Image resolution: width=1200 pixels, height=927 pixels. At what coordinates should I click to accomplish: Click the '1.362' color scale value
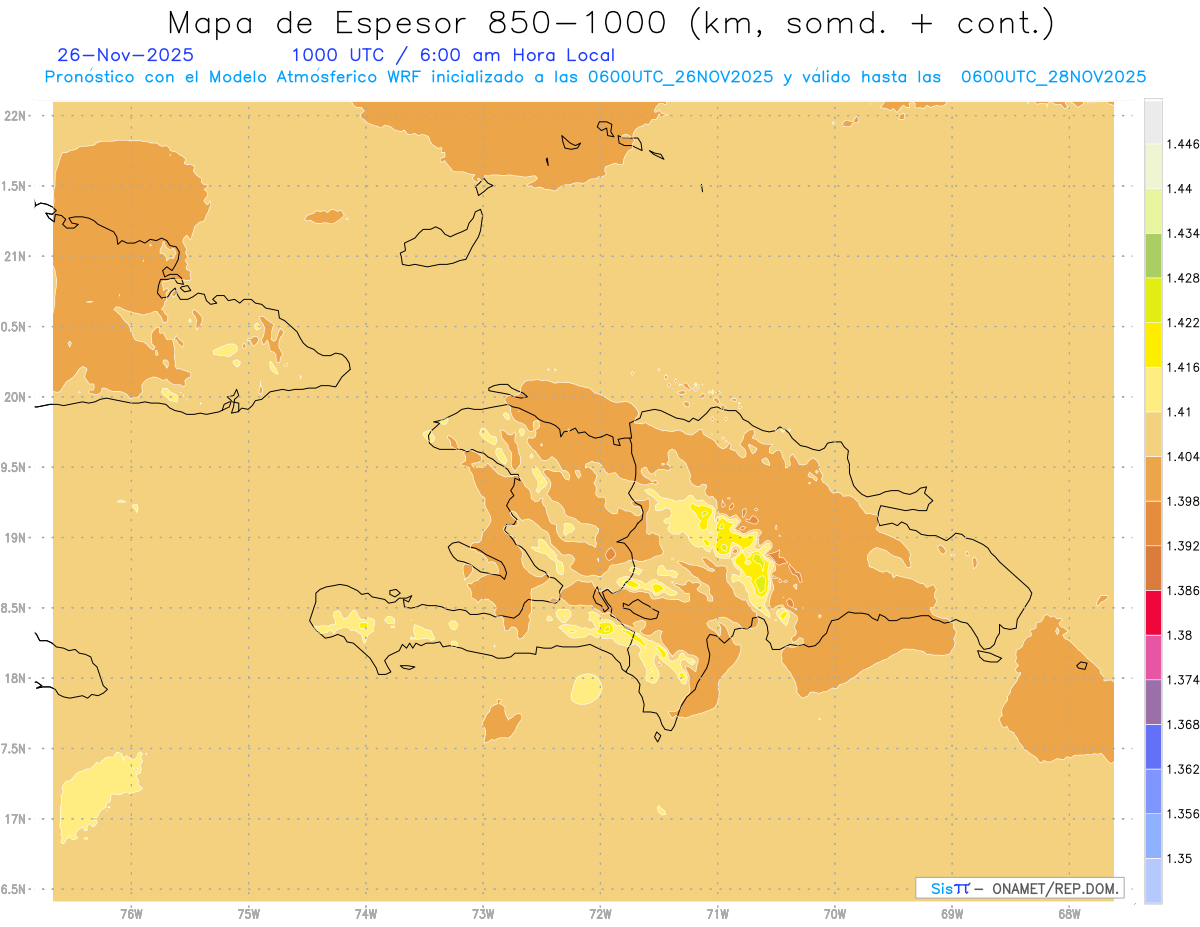point(1184,769)
